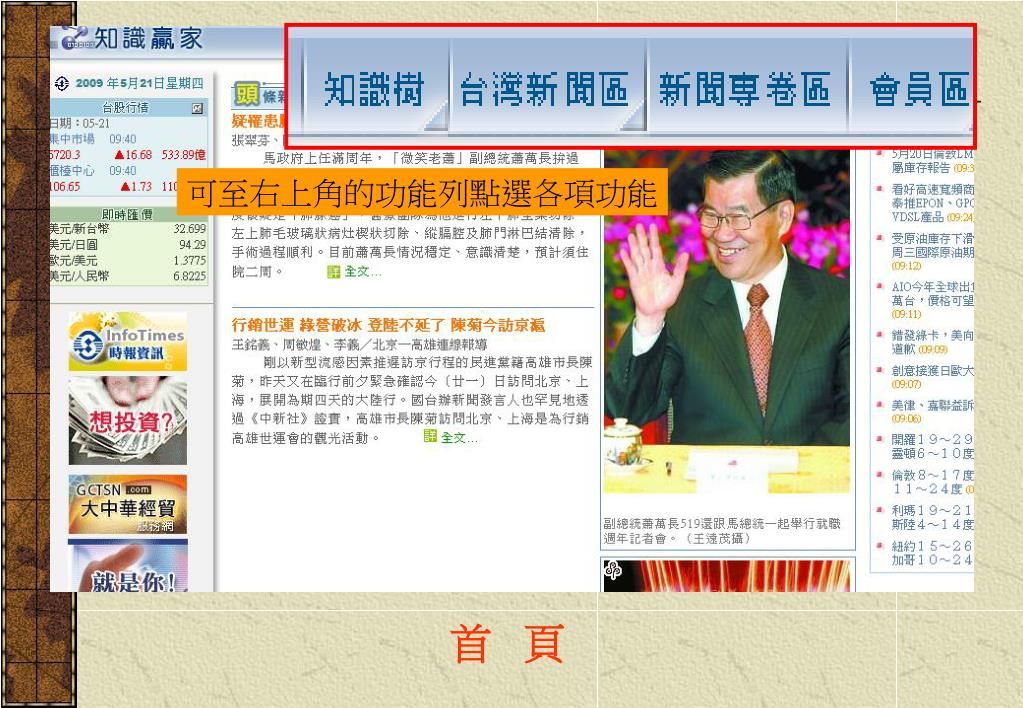Open news item 美律、嘉聯益訴 (09:06)
The height and width of the screenshot is (708, 1023).
932,412
